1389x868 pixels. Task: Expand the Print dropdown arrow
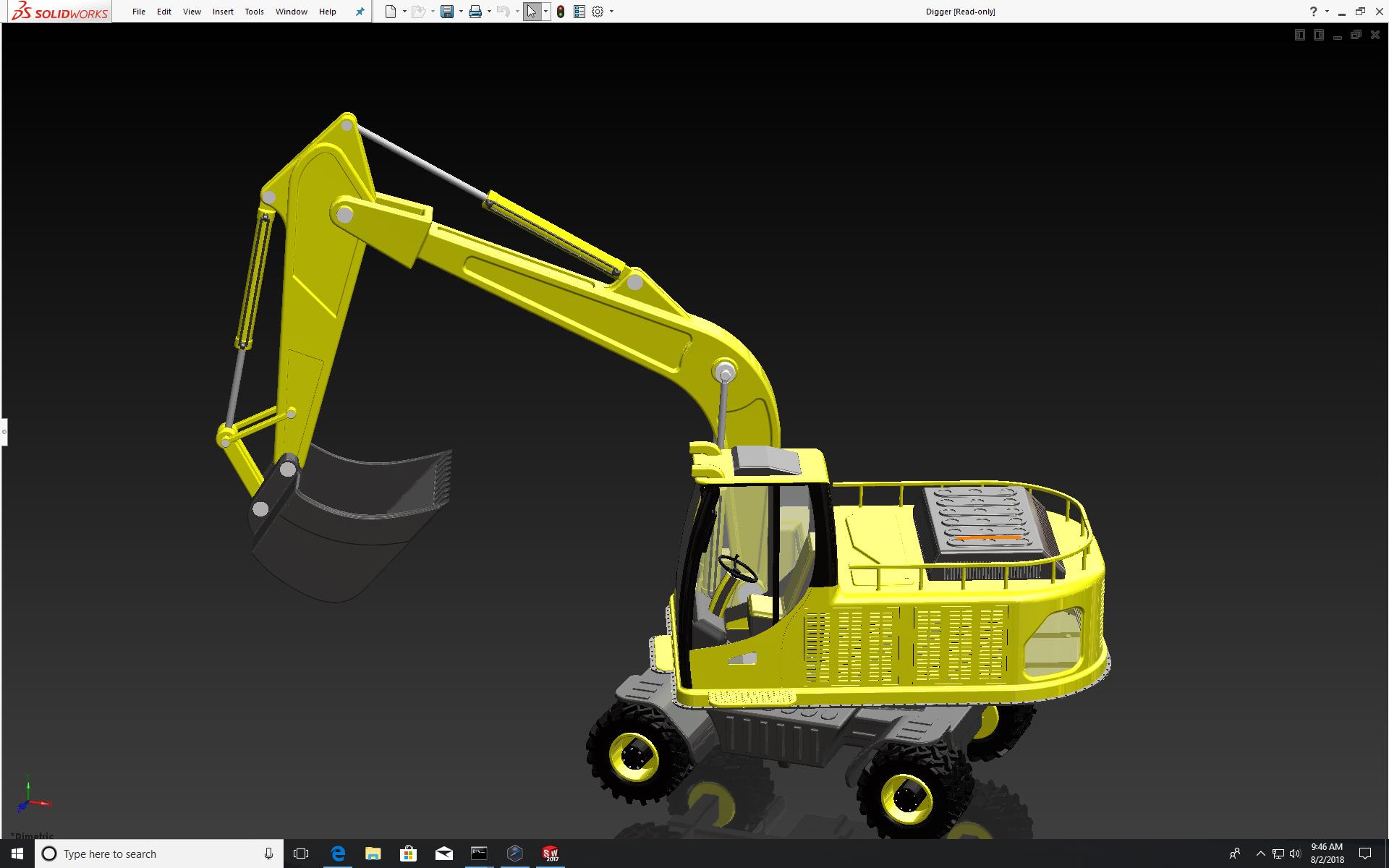click(x=489, y=12)
